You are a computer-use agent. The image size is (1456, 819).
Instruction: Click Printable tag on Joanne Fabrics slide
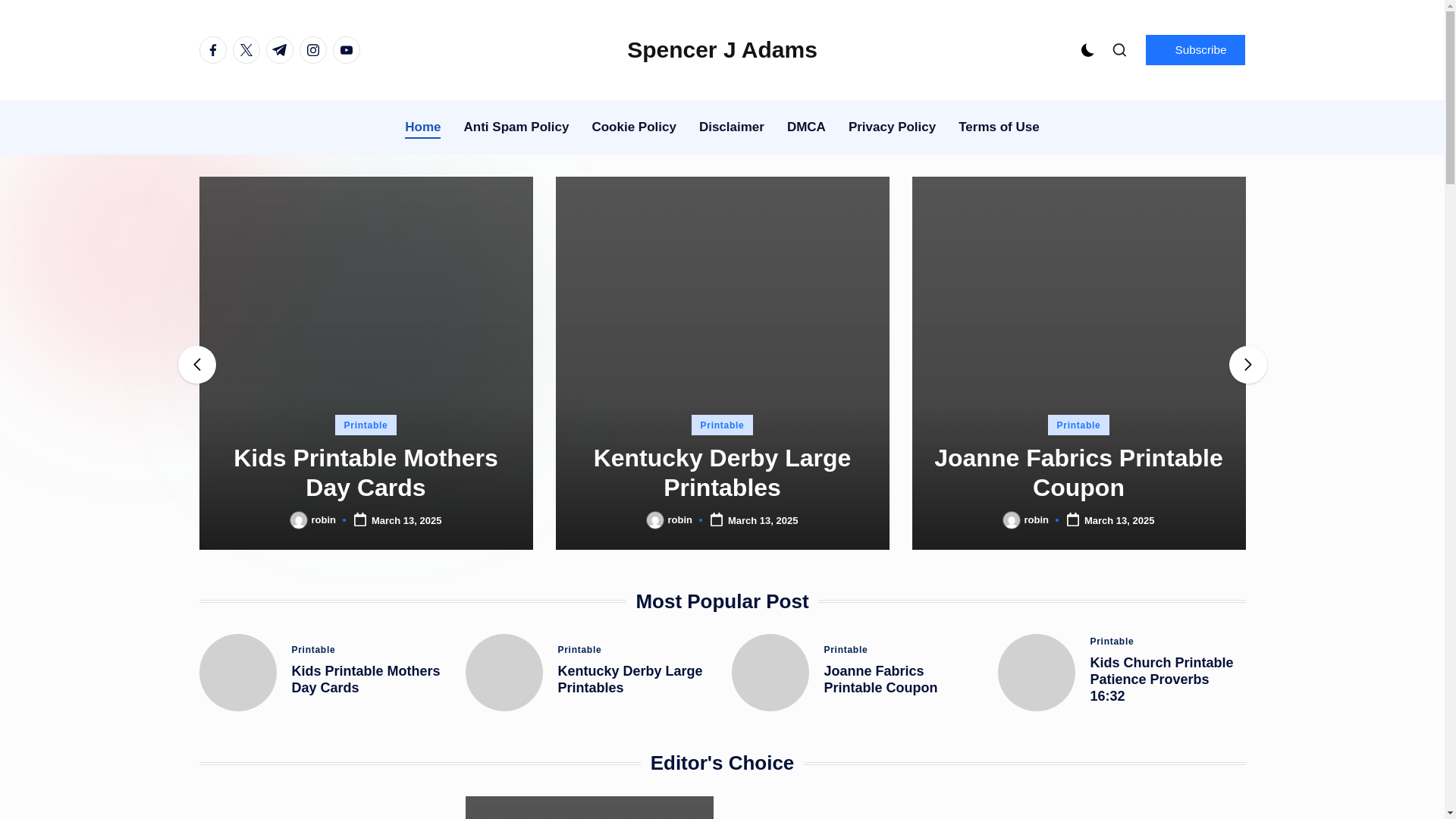click(1078, 425)
